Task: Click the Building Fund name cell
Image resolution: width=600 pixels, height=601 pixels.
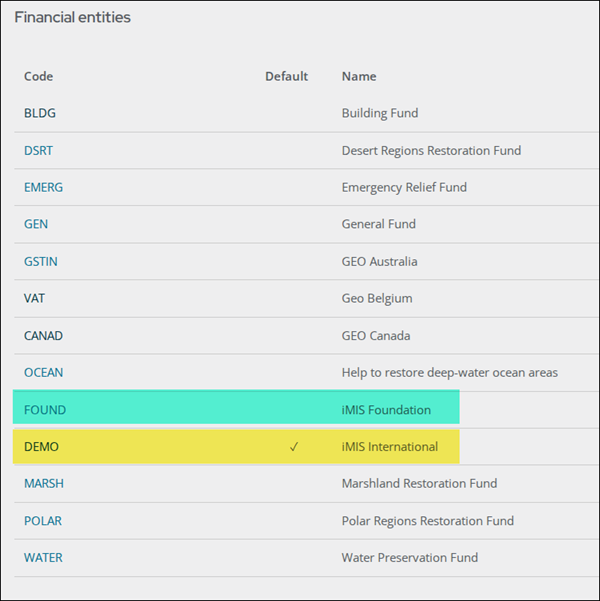Action: point(379,113)
